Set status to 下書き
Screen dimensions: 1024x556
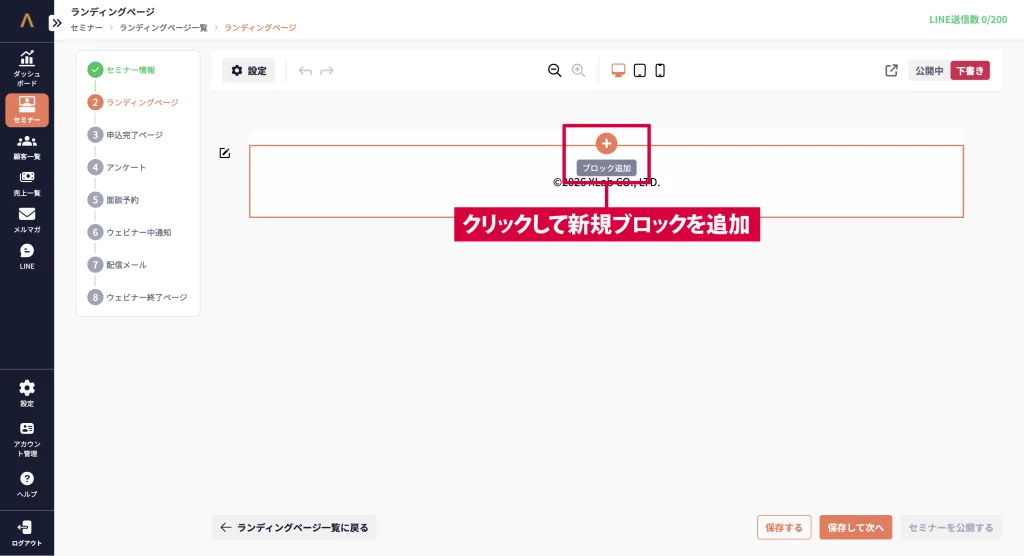pos(969,71)
